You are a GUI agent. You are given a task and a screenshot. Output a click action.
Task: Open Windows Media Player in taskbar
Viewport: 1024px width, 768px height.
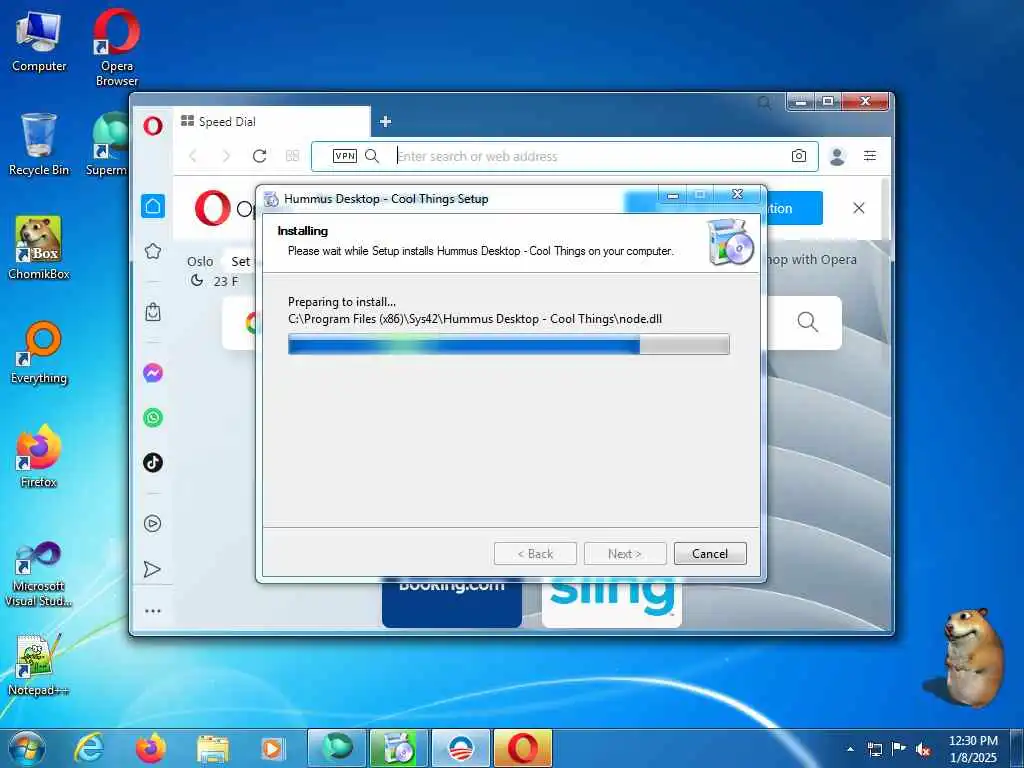click(272, 748)
